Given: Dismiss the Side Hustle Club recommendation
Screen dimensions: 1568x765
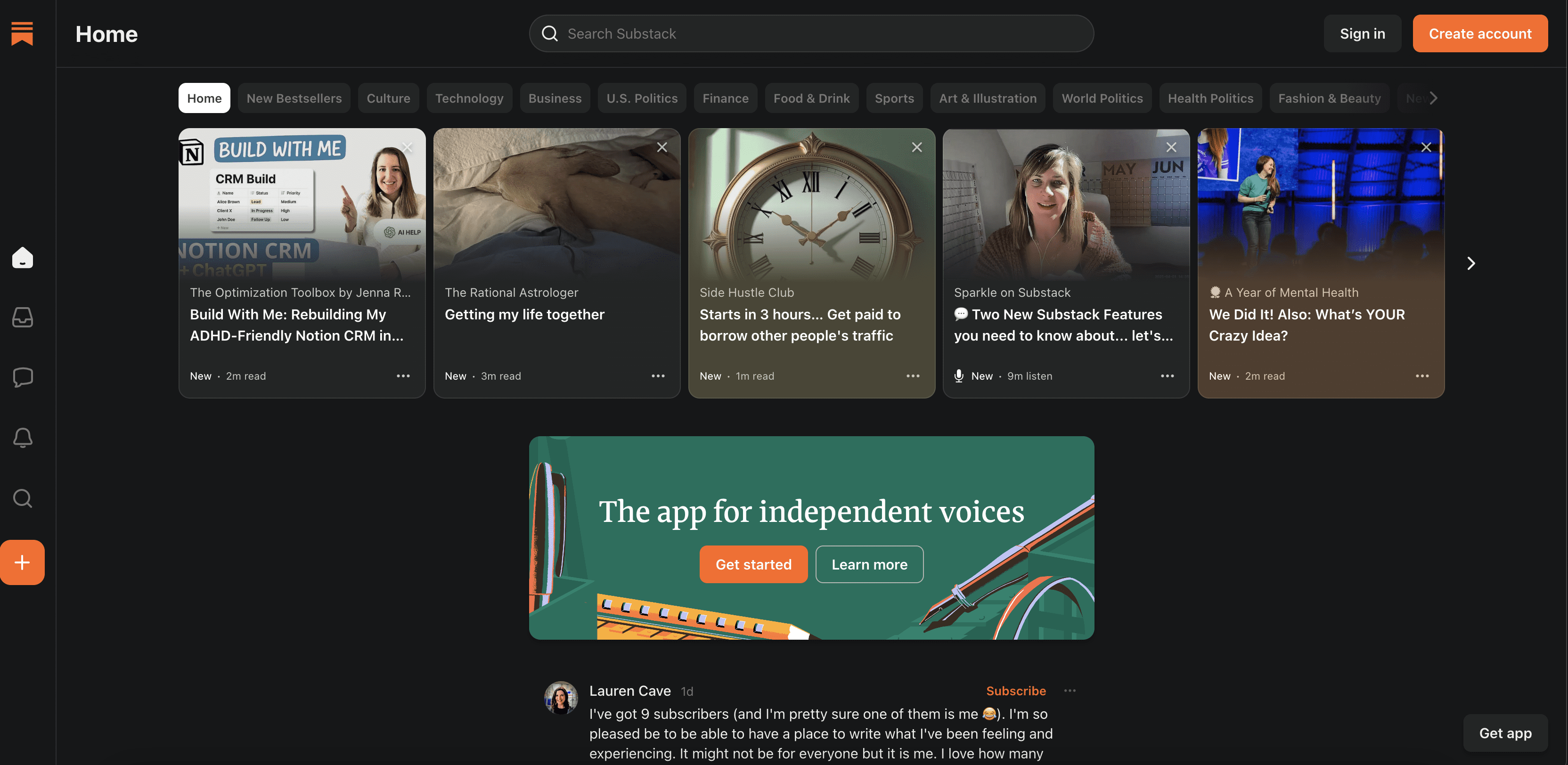Looking at the screenshot, I should (x=916, y=146).
